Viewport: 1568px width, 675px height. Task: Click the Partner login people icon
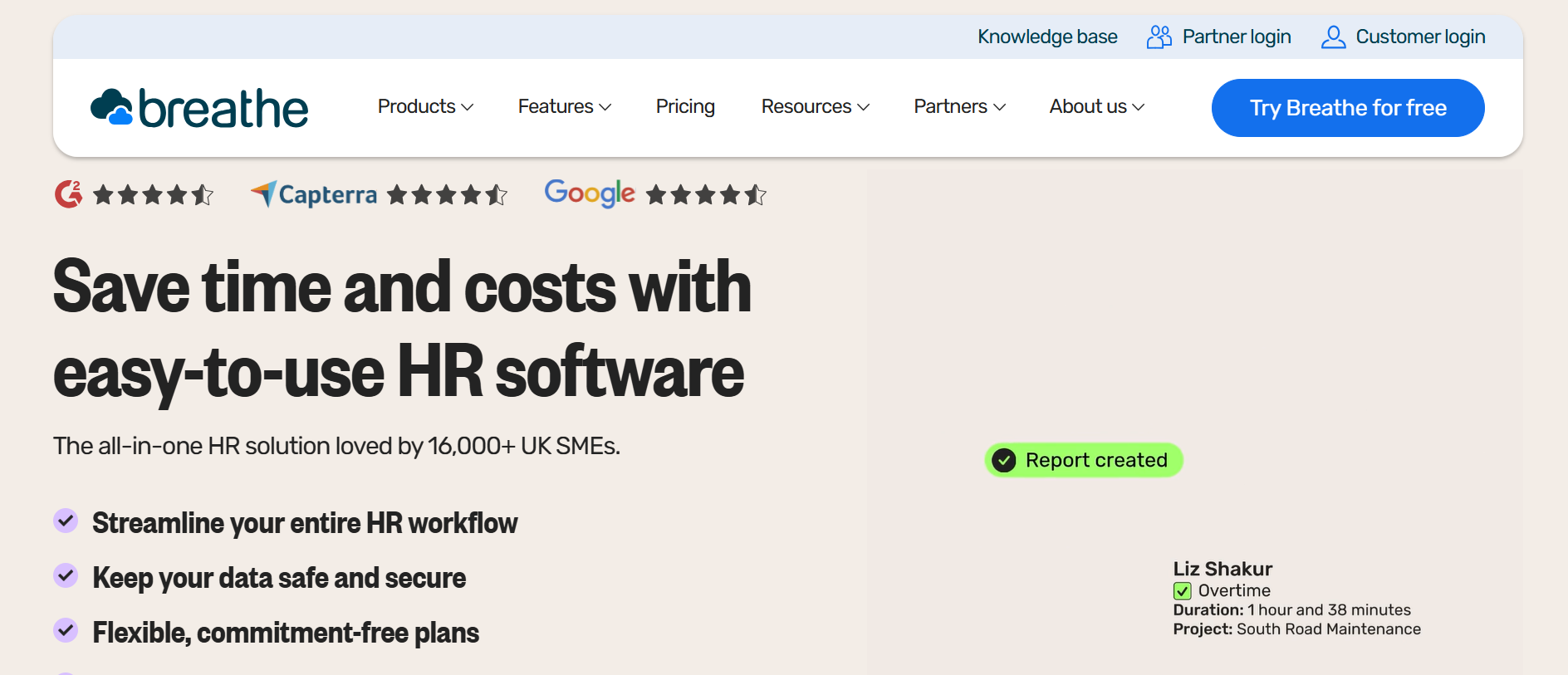coord(1159,37)
